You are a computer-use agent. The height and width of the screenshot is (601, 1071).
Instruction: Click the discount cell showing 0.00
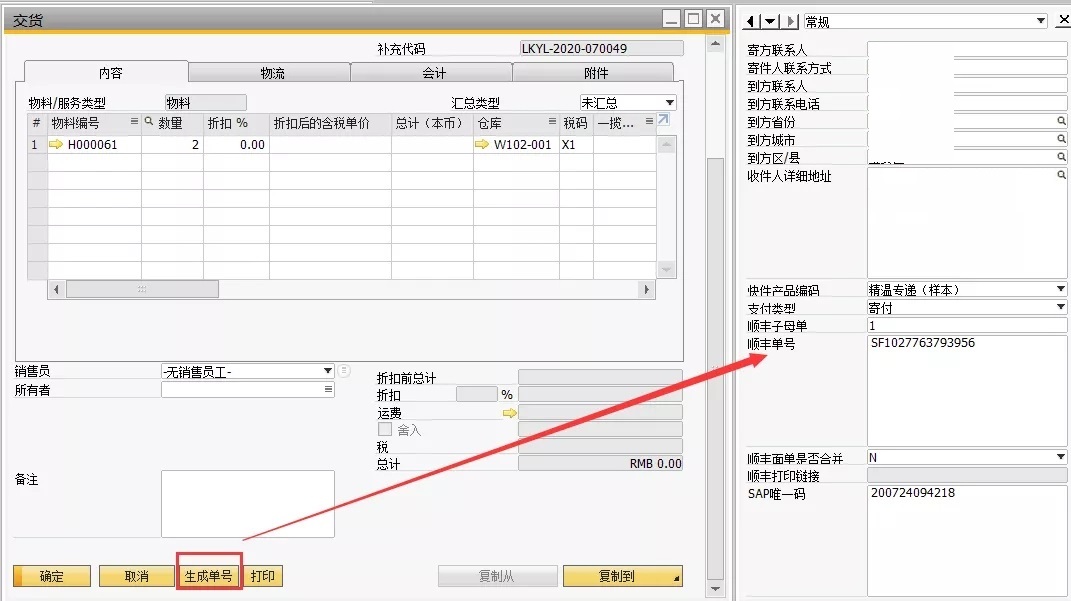236,144
